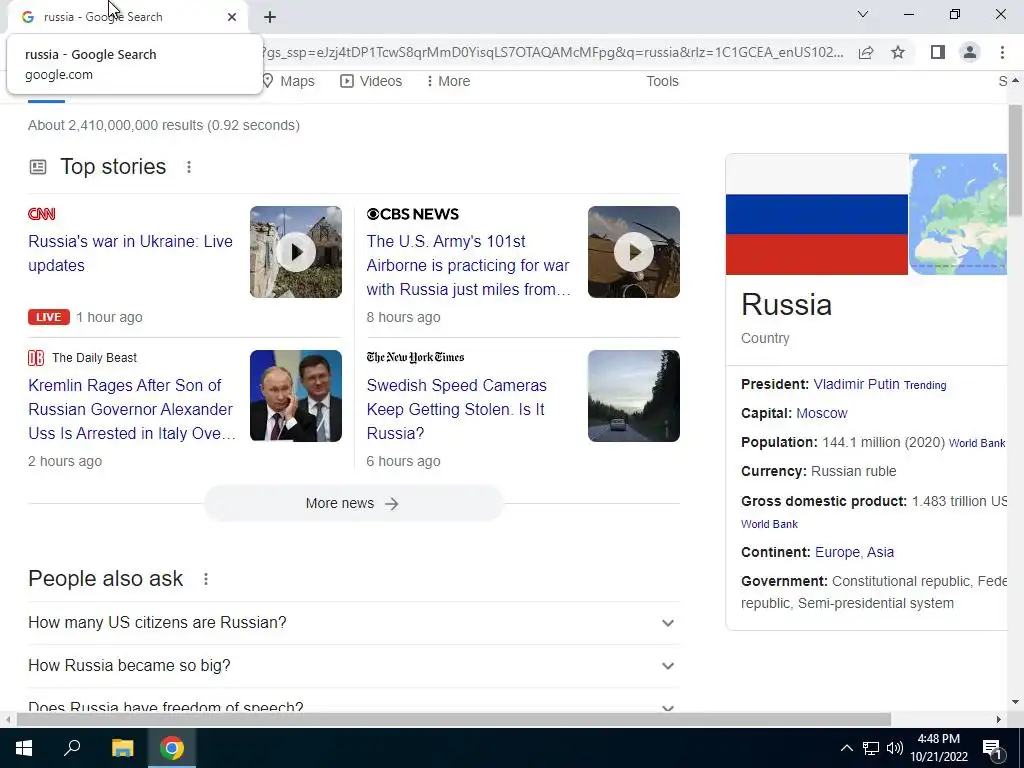1024x768 pixels.
Task: Click the scroll right arrow of horizontal scrollbar
Action: [999, 720]
